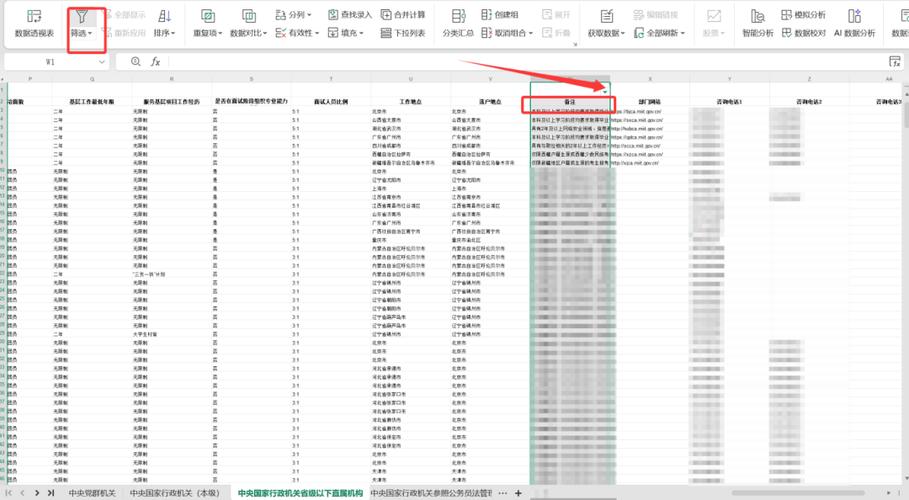Select the 咨询电话1 header cell
Viewport: 909px width, 500px height.
tap(729, 102)
